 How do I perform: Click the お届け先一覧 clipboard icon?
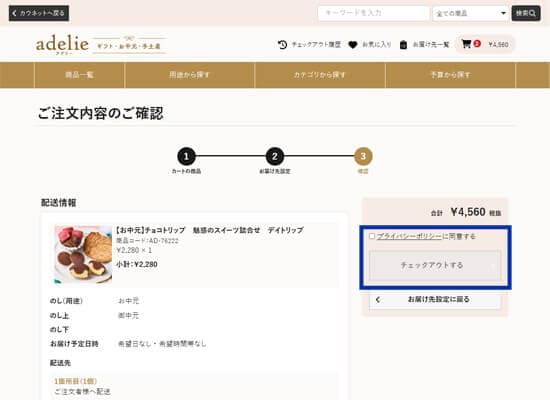click(403, 45)
